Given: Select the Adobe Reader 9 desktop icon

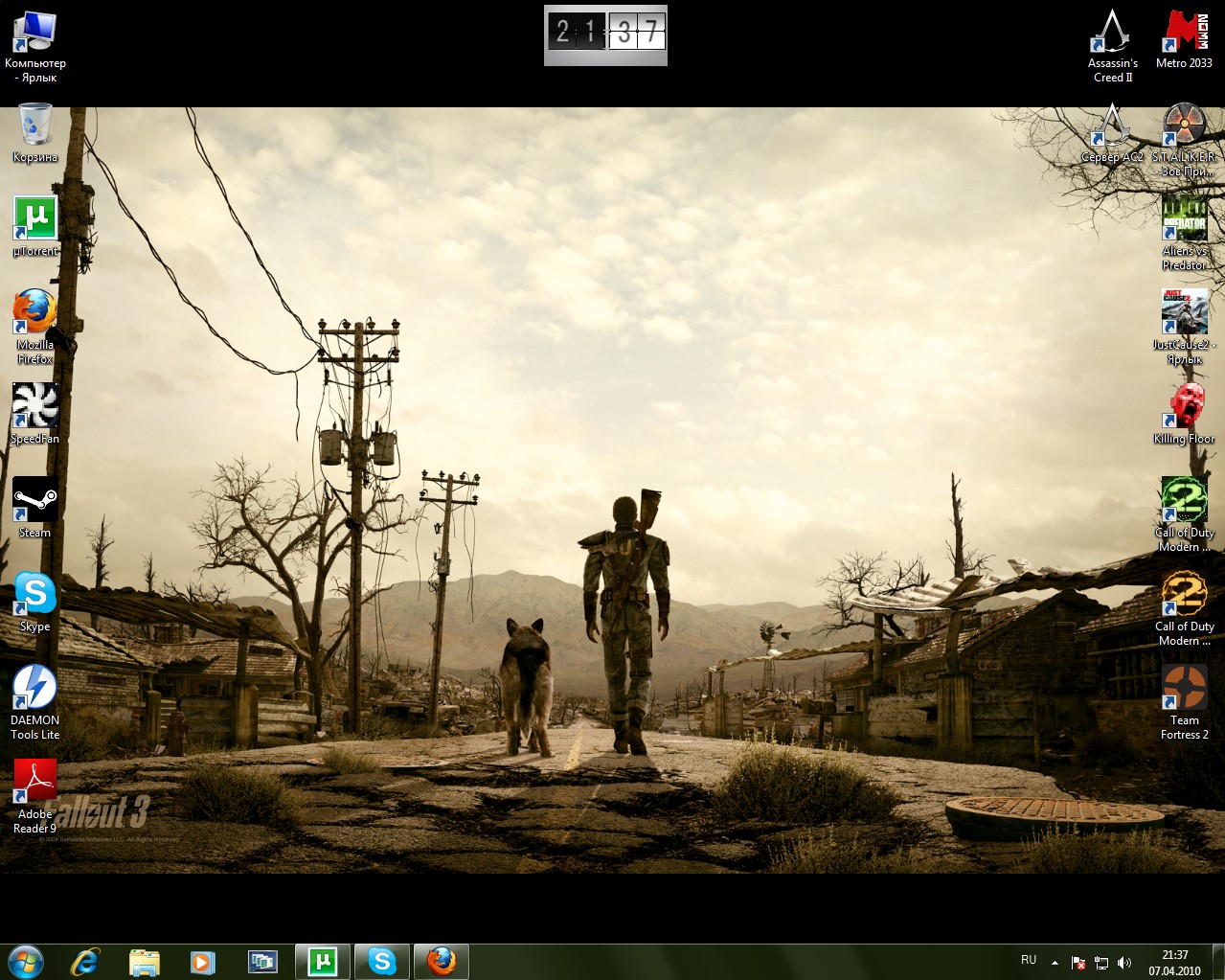Looking at the screenshot, I should pos(35,796).
